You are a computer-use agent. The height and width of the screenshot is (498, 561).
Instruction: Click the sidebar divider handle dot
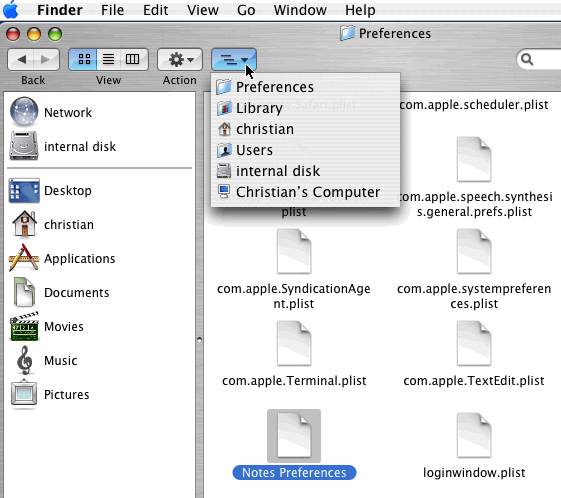pyautogui.click(x=199, y=339)
